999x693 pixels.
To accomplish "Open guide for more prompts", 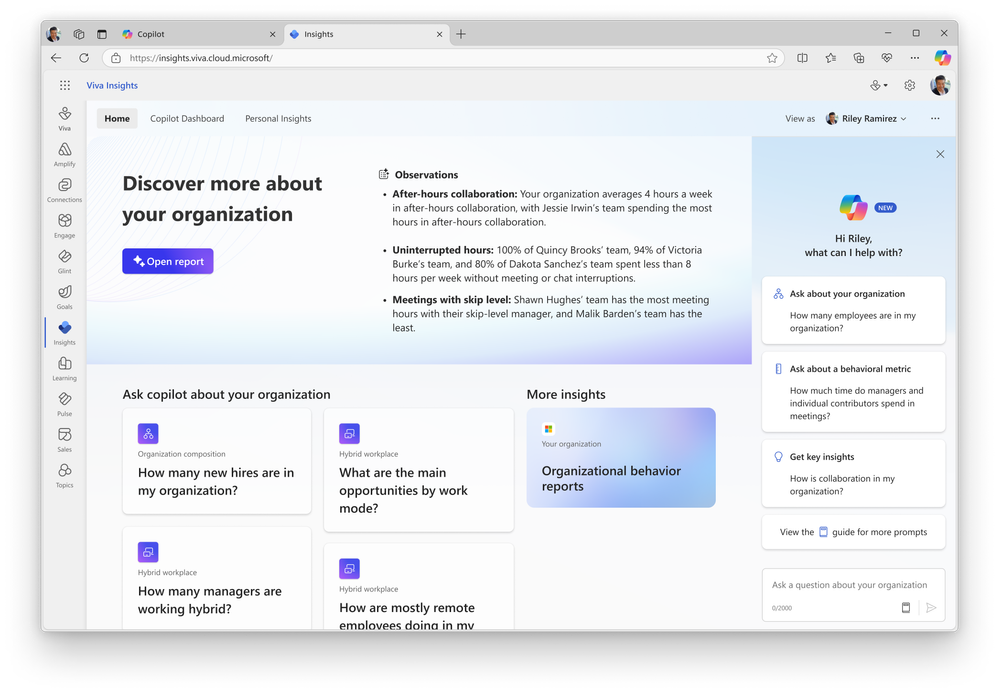I will 854,532.
